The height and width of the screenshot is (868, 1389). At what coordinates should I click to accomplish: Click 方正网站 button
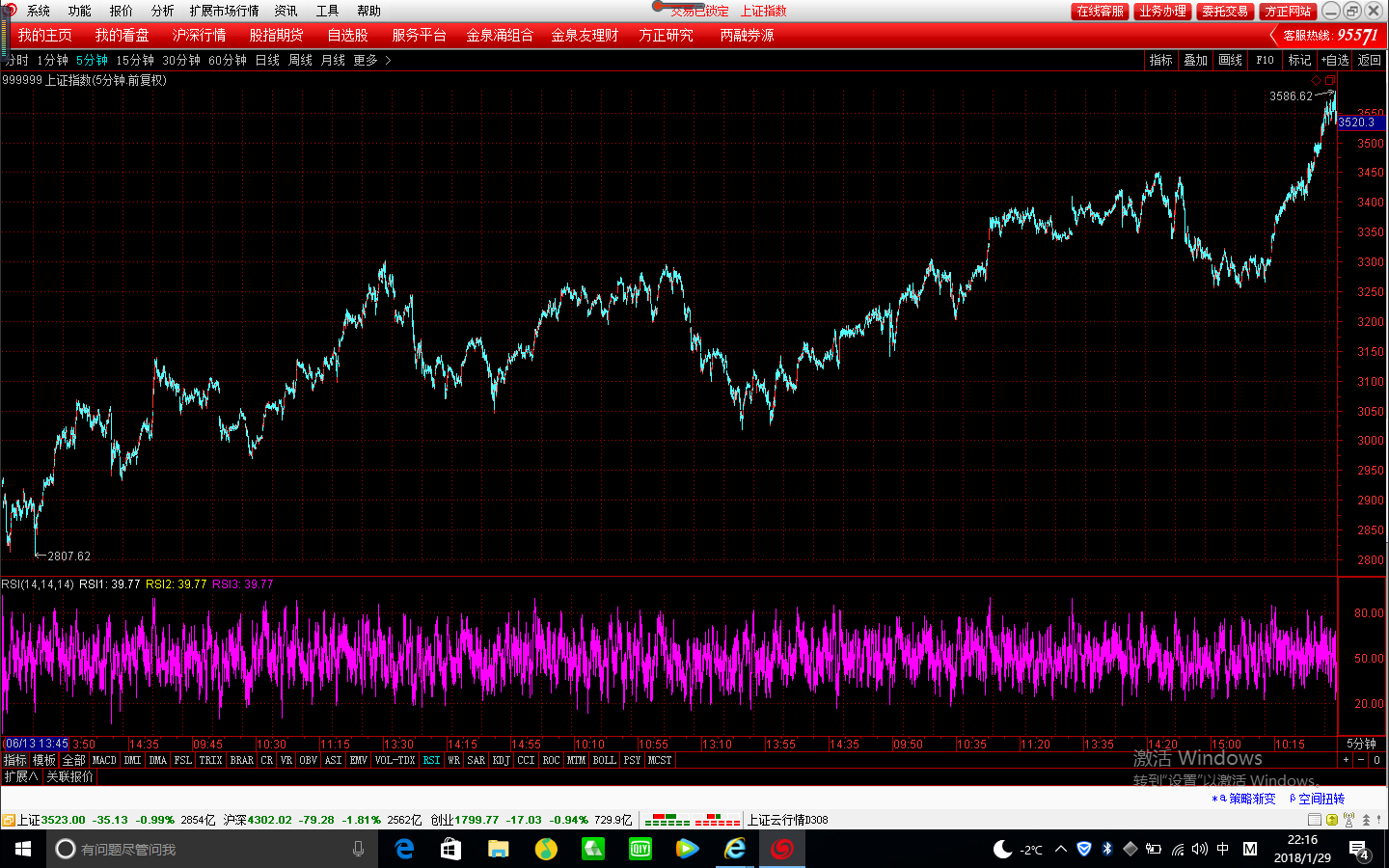(x=1289, y=11)
